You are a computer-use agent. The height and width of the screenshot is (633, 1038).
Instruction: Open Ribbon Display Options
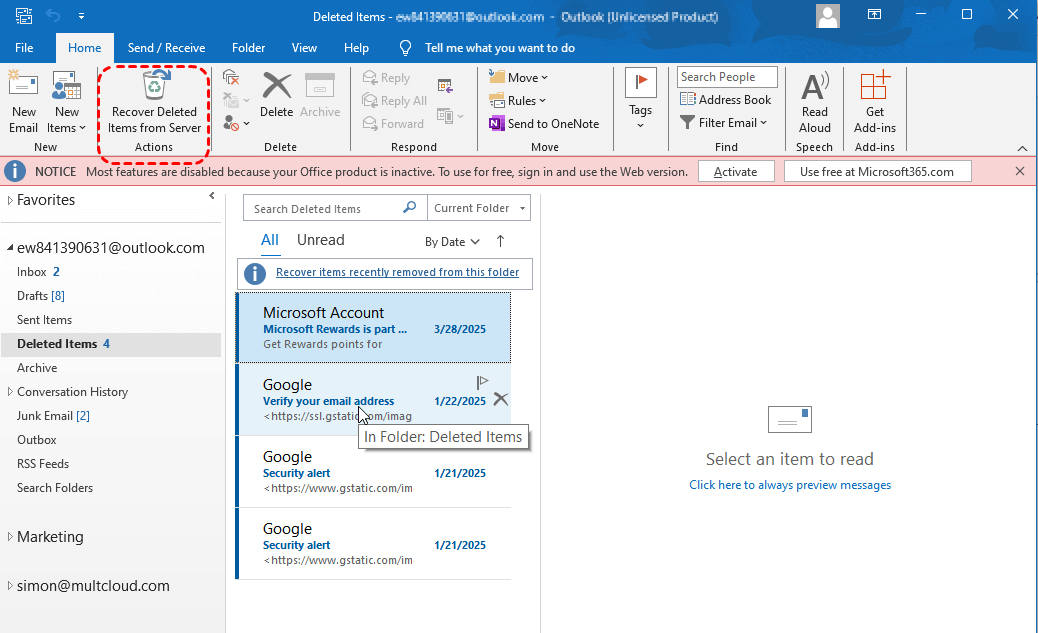(x=874, y=15)
